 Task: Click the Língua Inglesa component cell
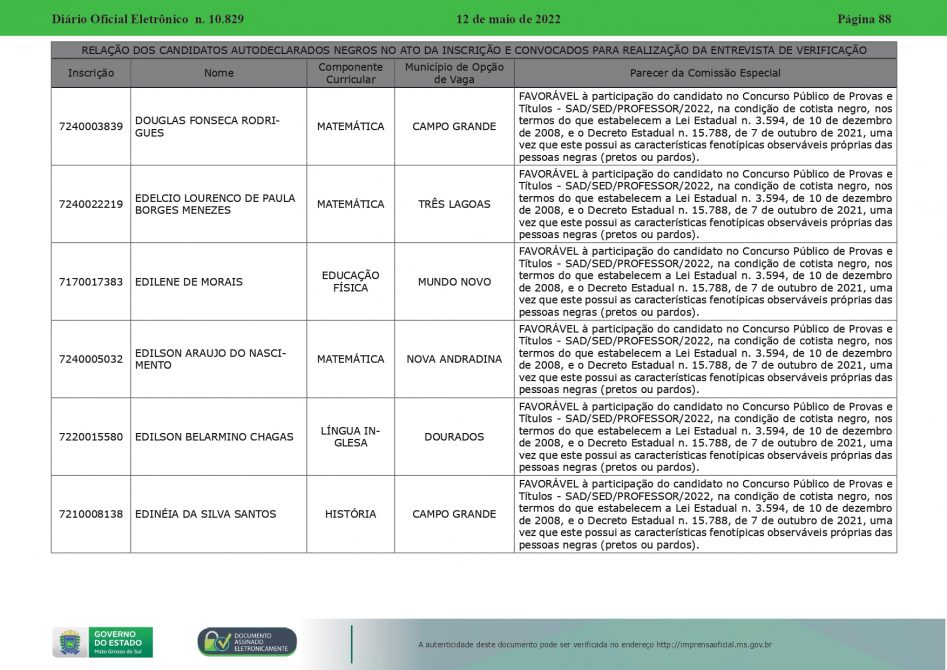[x=350, y=437]
